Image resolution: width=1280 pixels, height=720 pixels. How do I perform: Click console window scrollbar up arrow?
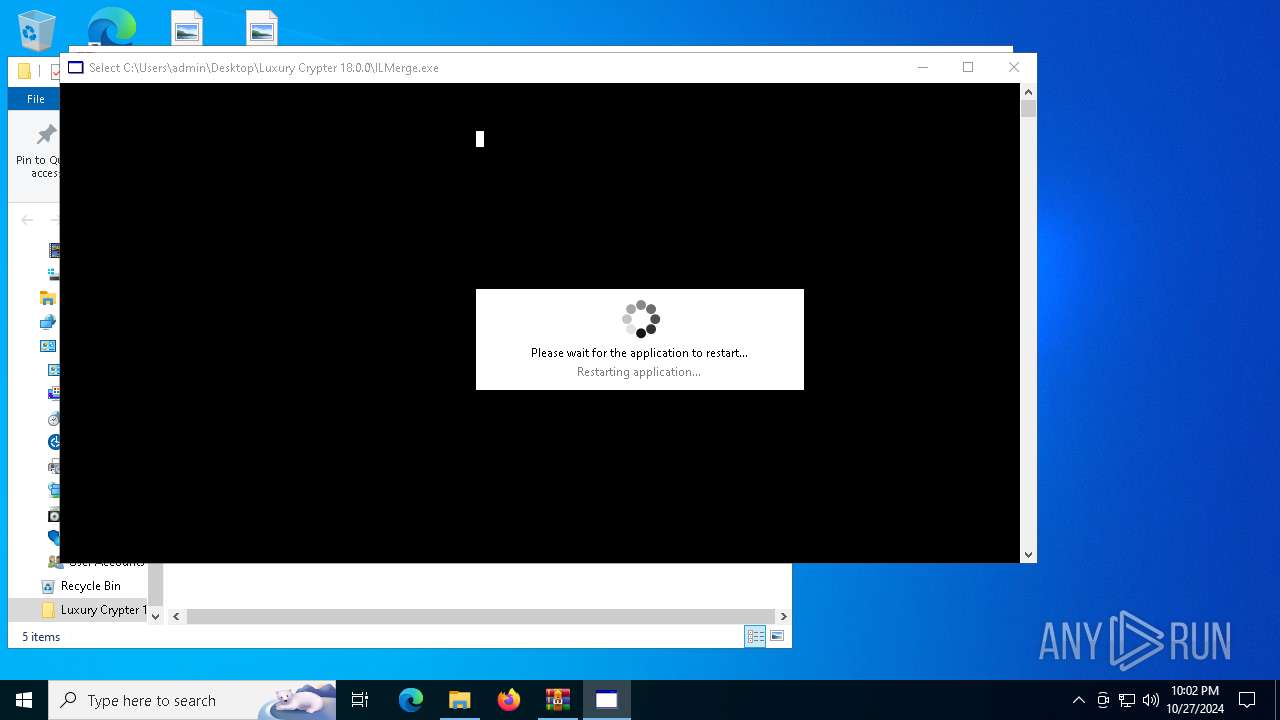click(1028, 92)
